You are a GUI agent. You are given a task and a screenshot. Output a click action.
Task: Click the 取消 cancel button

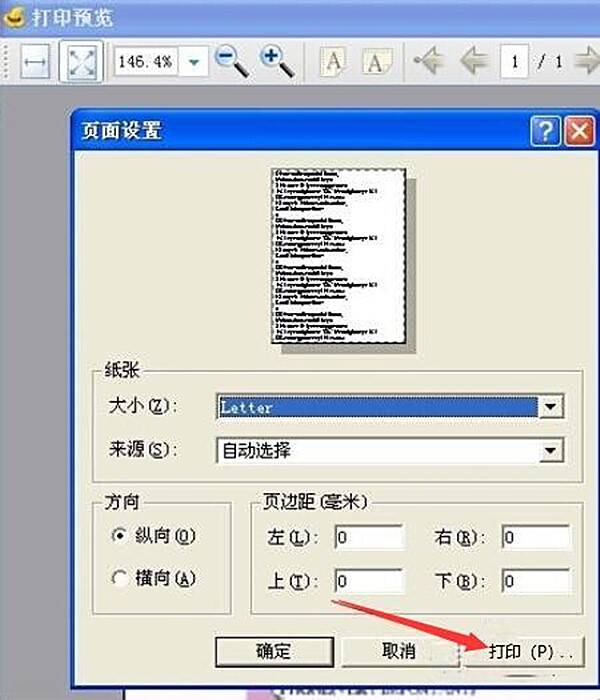399,652
